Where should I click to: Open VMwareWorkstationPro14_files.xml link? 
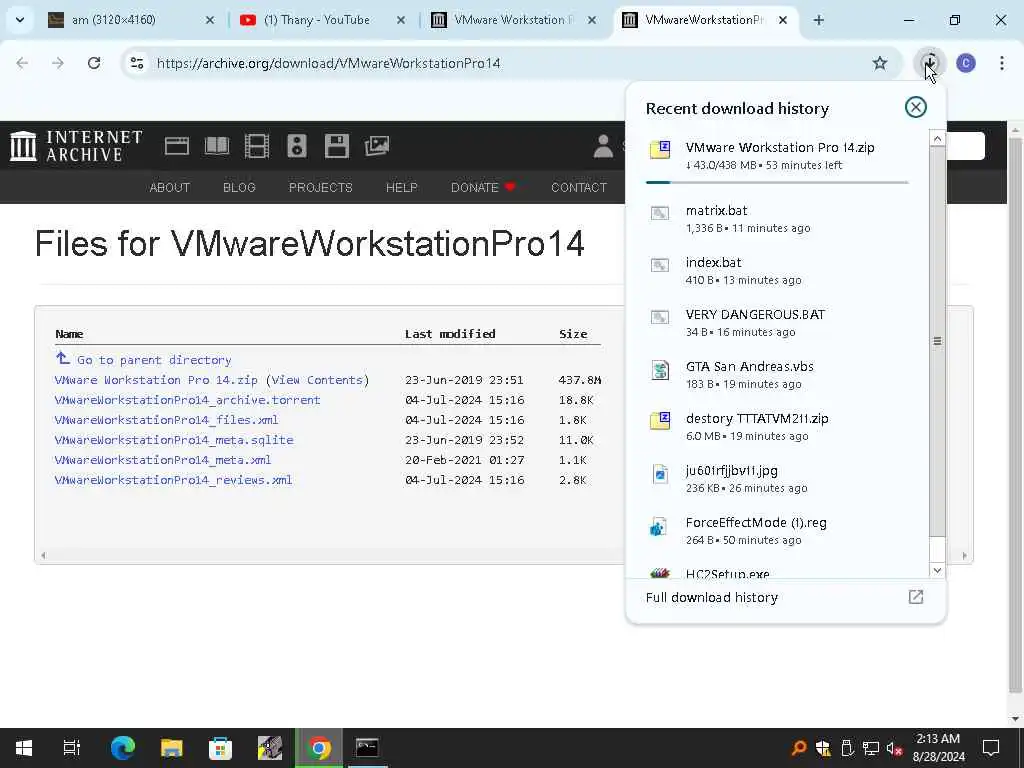click(167, 420)
